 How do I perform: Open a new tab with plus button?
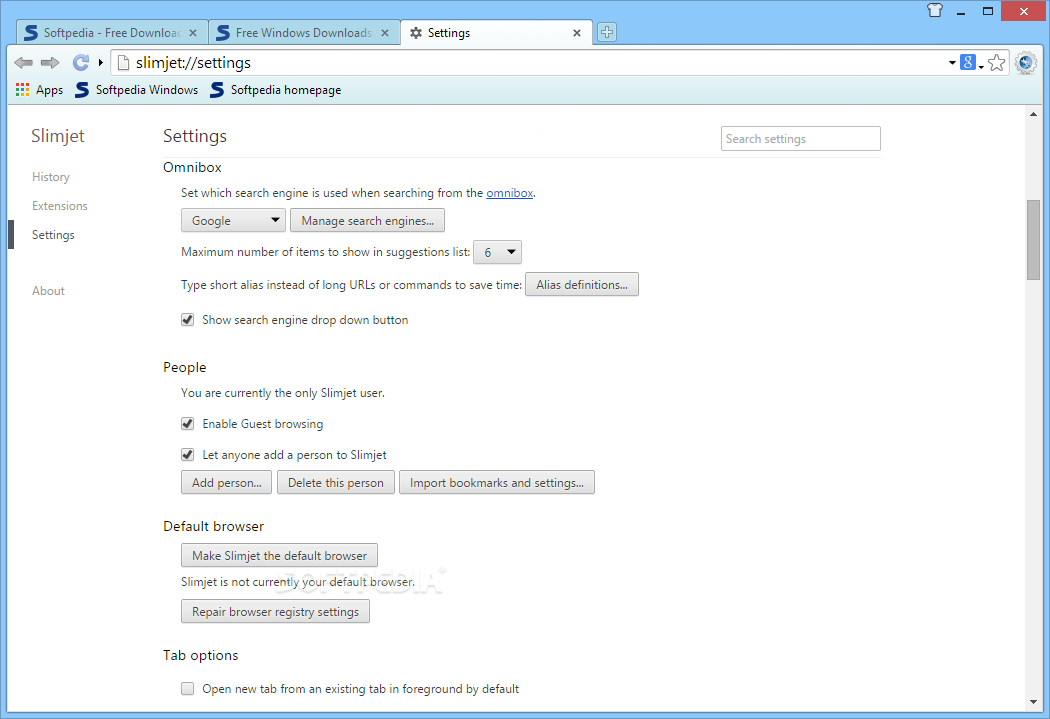(607, 32)
